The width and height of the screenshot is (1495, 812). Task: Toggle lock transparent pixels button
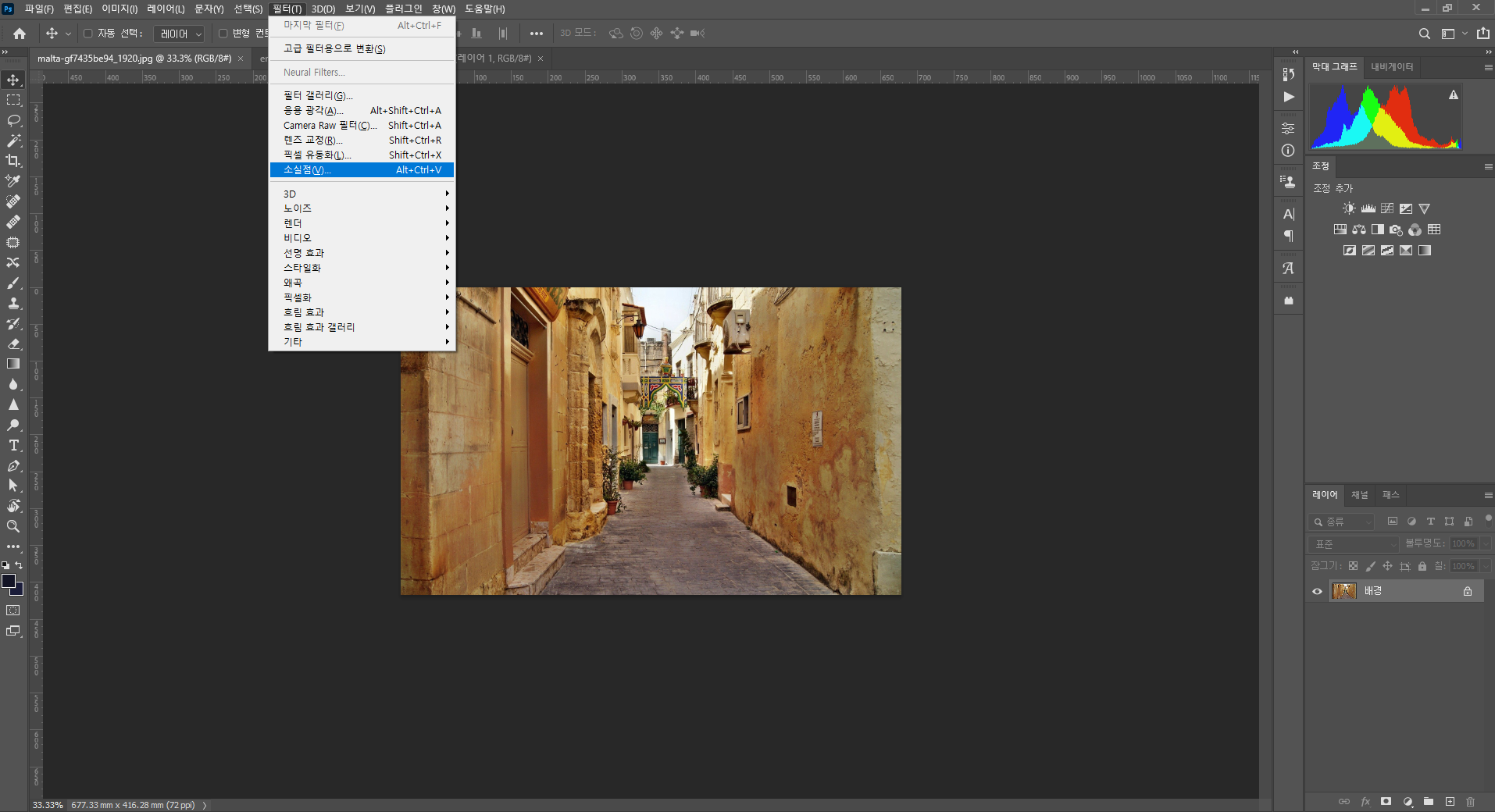[x=1353, y=566]
